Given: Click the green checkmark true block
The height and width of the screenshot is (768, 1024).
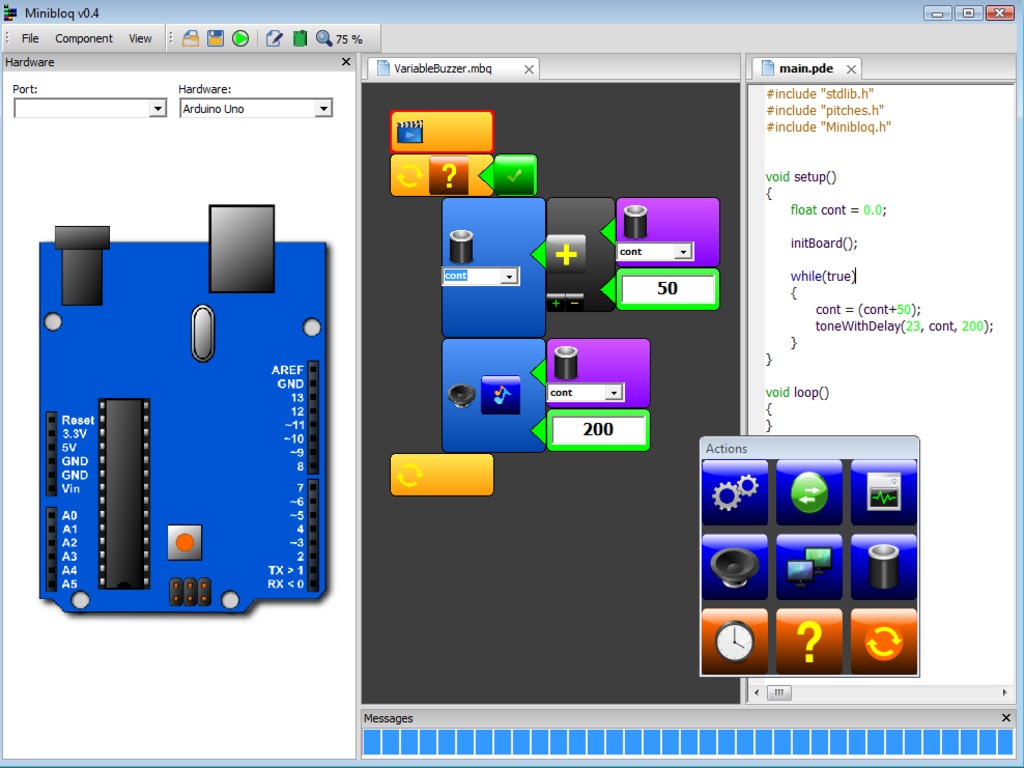Looking at the screenshot, I should [x=515, y=175].
